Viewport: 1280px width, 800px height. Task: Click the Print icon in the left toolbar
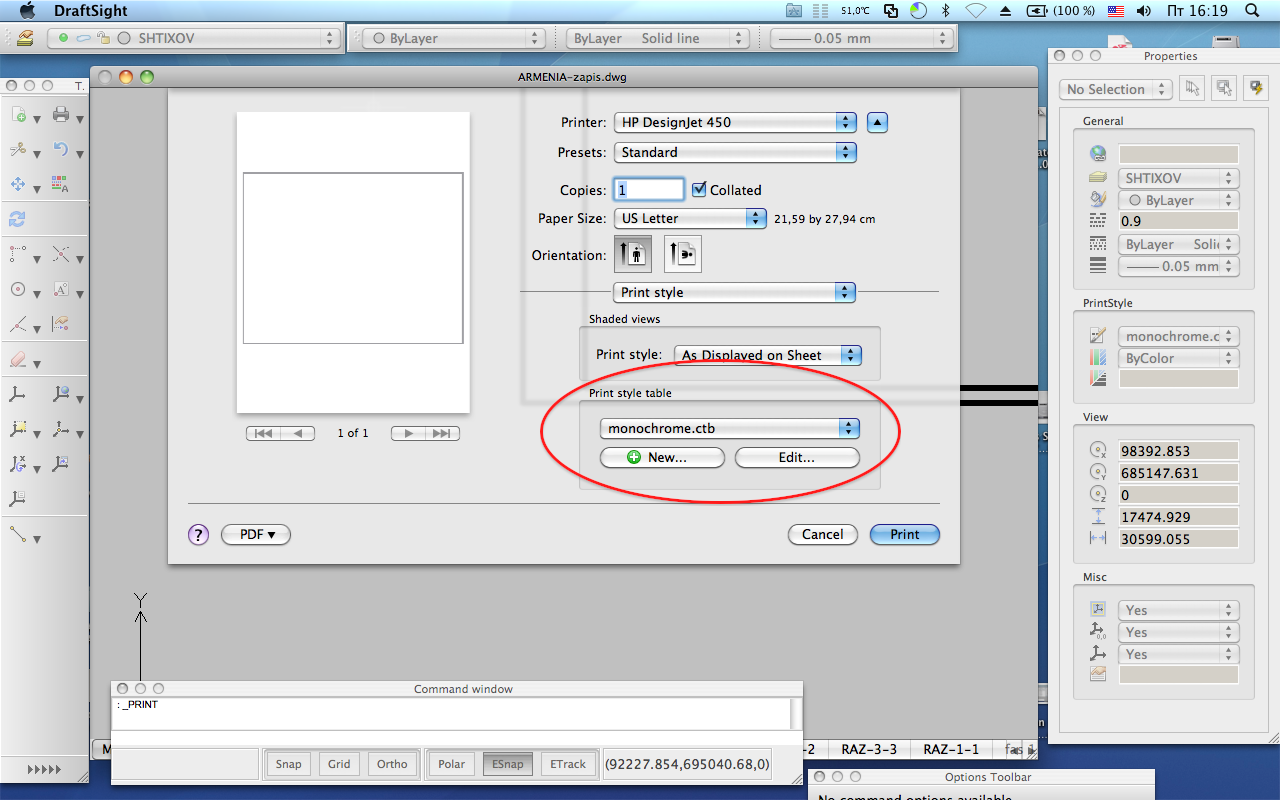tap(61, 115)
